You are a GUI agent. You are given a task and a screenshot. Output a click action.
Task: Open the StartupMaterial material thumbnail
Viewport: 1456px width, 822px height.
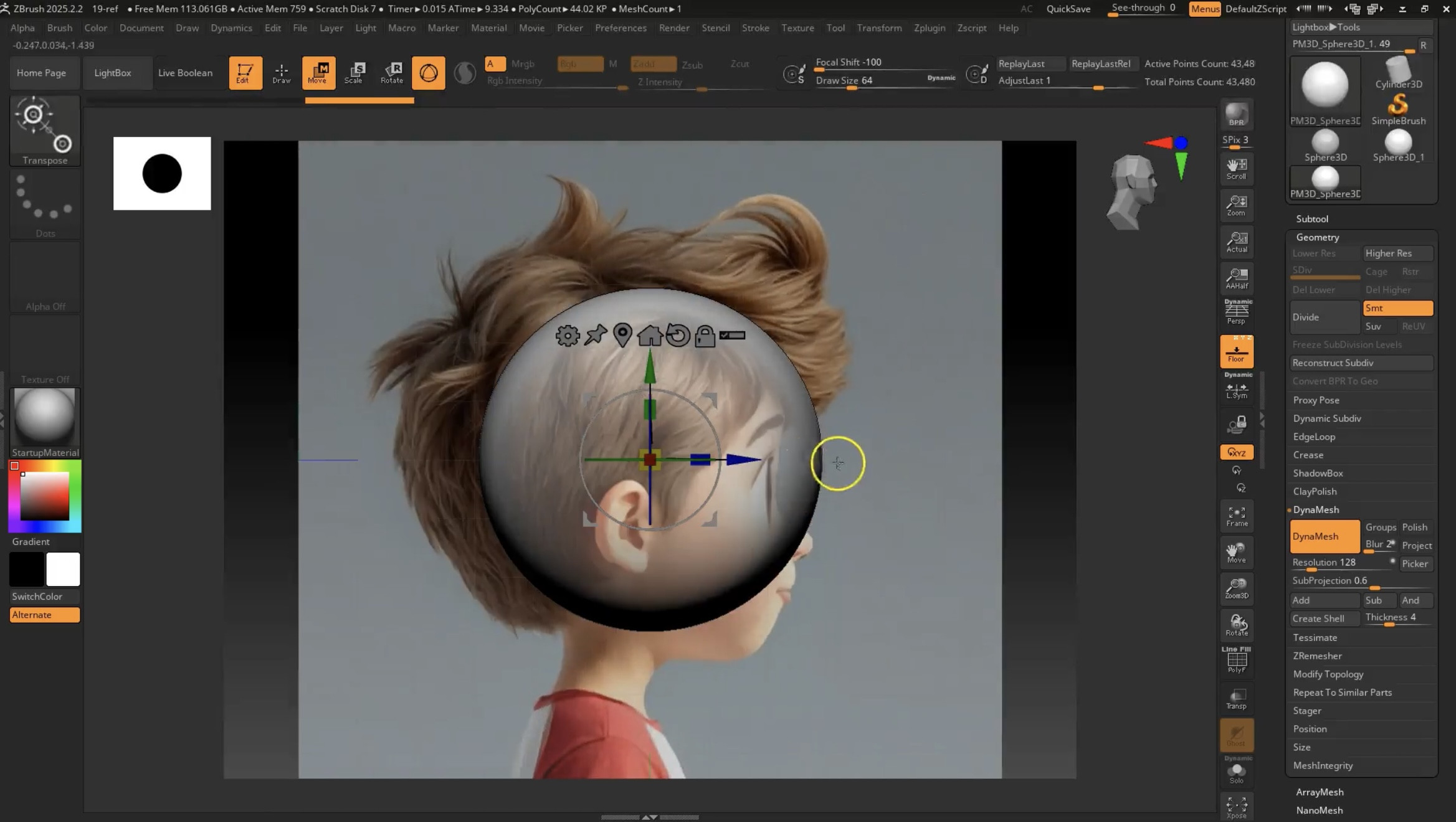point(45,423)
